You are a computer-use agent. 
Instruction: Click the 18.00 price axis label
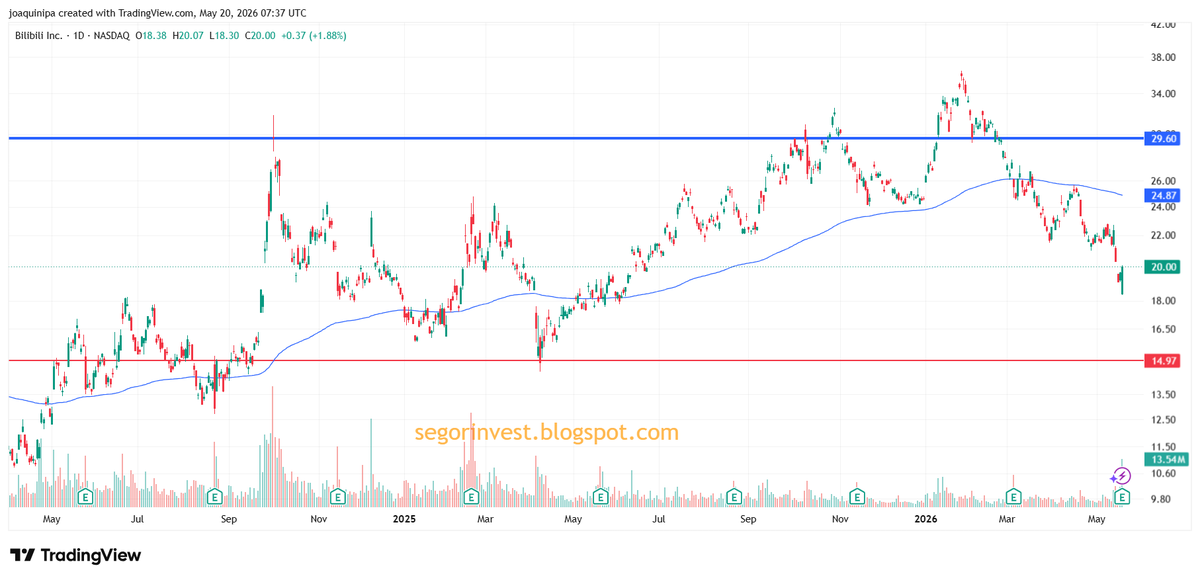(x=1163, y=301)
